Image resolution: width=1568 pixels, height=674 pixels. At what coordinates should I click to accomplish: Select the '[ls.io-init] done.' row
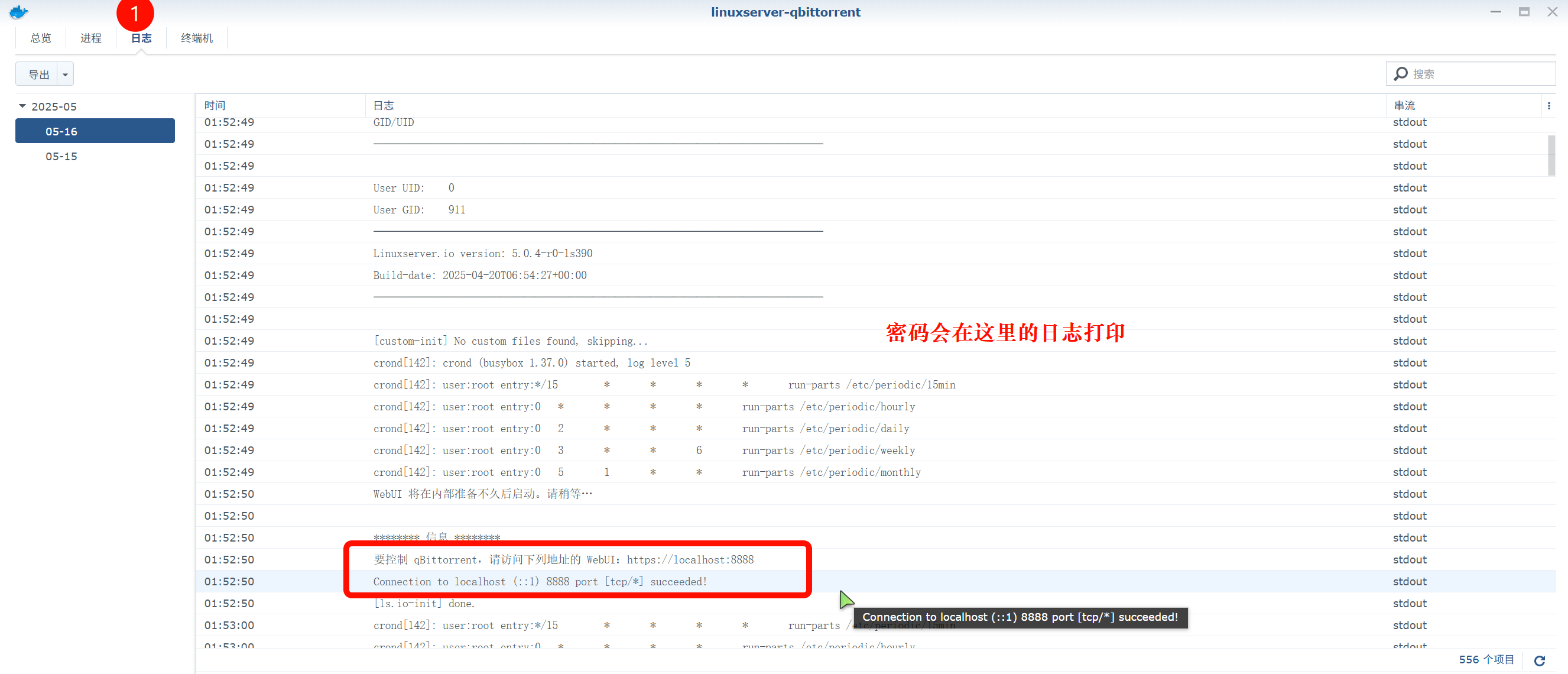pos(875,604)
